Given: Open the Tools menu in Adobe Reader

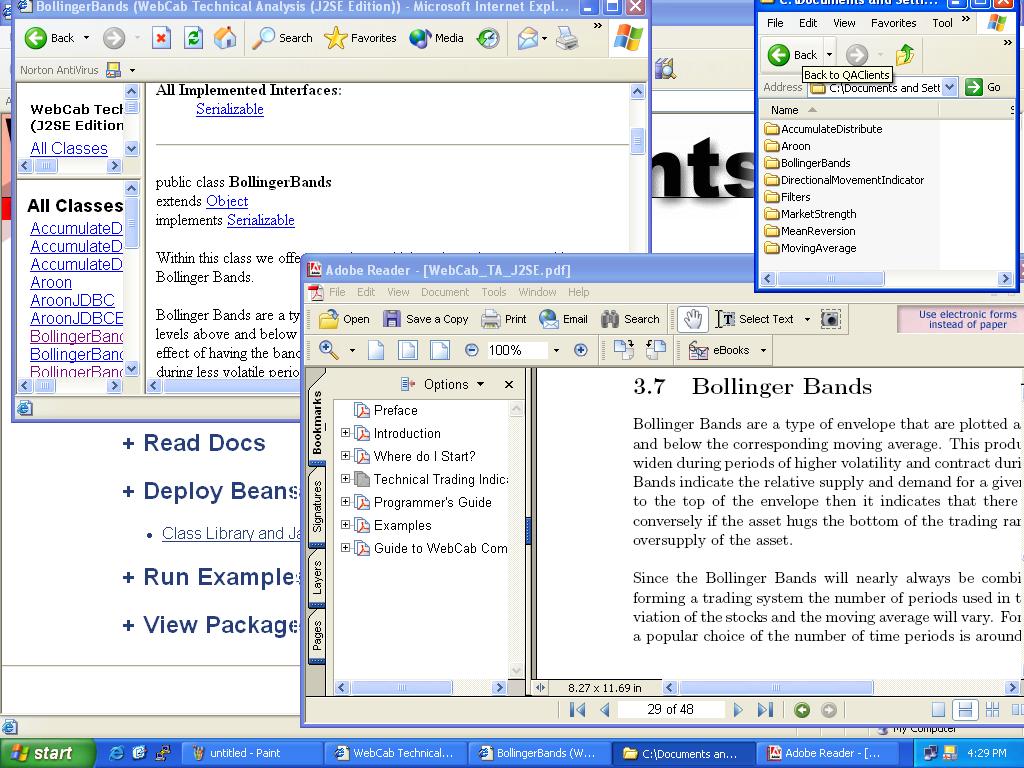Looking at the screenshot, I should 494,292.
